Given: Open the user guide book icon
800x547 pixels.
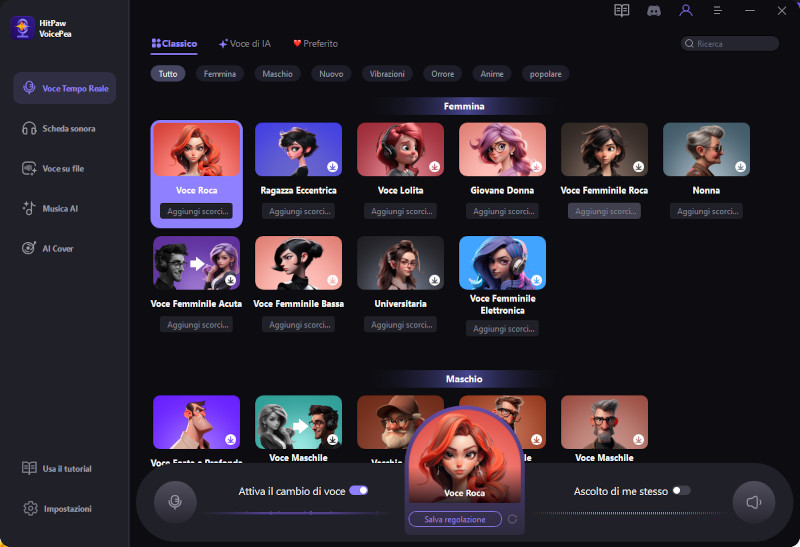Looking at the screenshot, I should point(622,11).
